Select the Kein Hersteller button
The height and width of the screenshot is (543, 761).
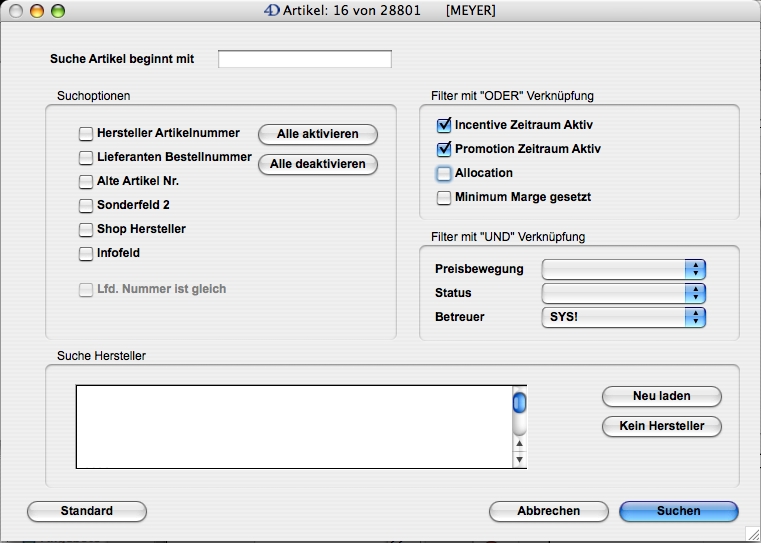click(661, 426)
